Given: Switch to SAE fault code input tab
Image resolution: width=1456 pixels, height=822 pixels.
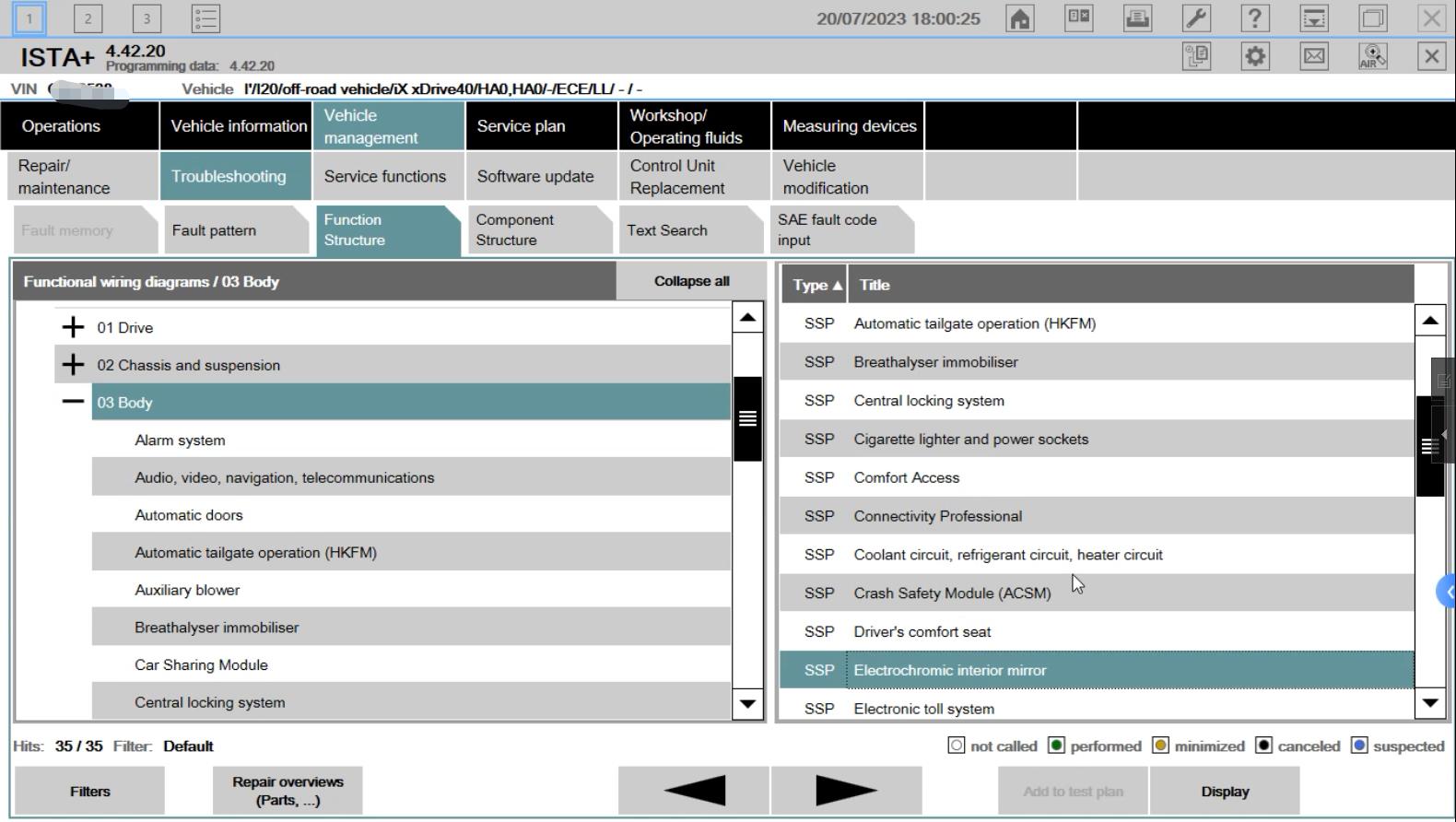Looking at the screenshot, I should click(x=842, y=230).
